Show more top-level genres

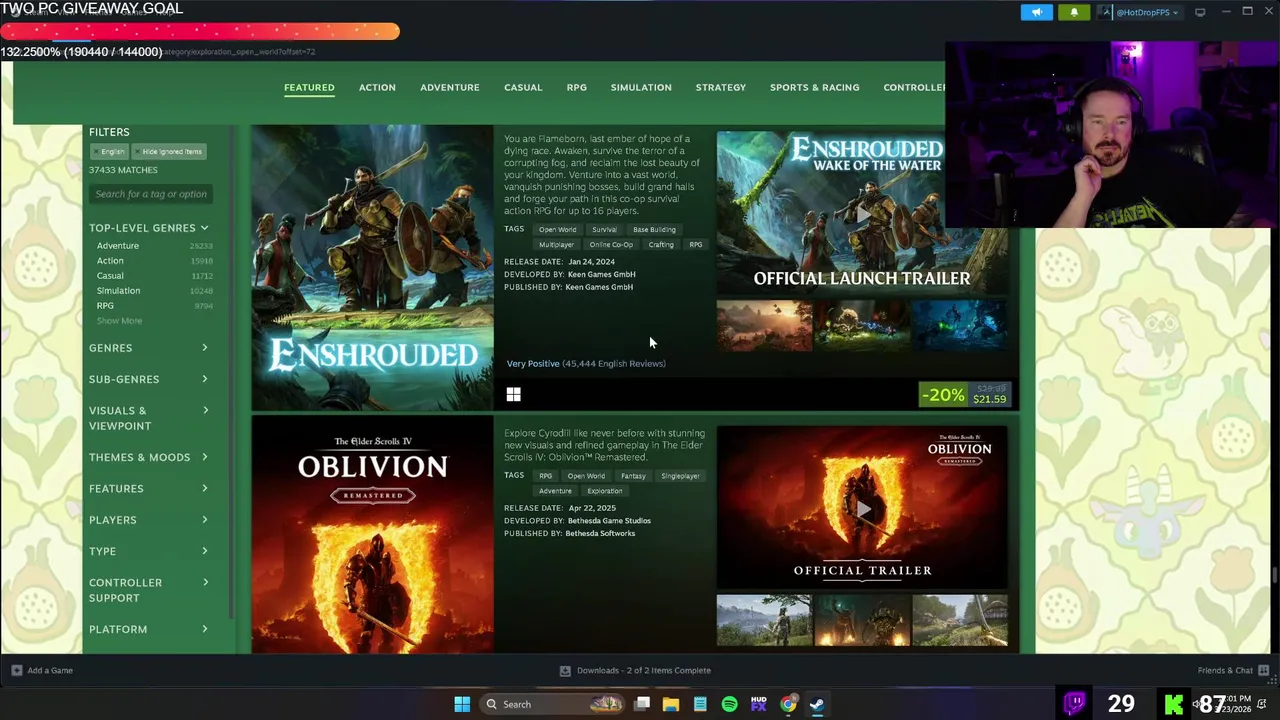coord(119,321)
